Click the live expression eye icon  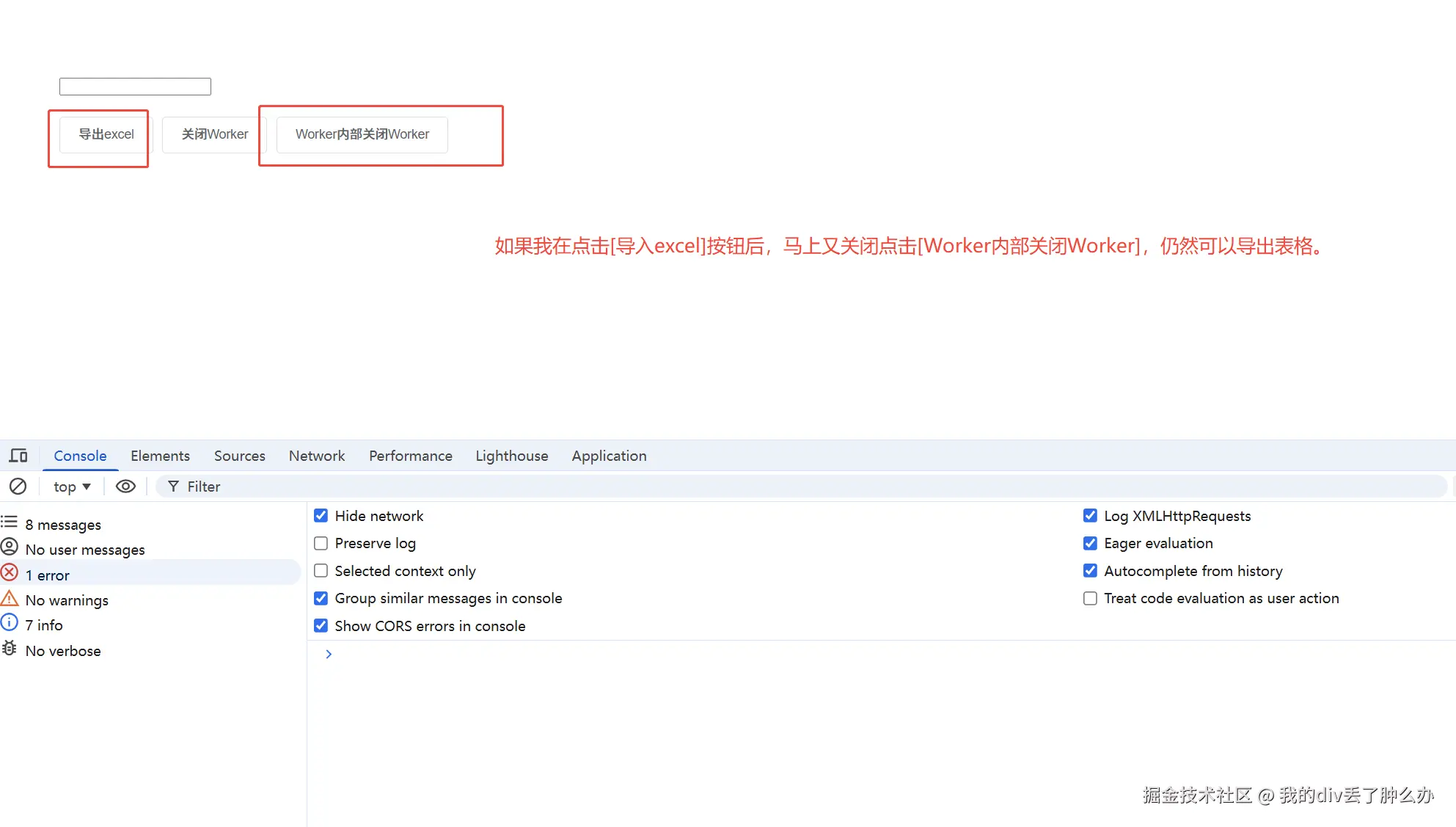pyautogui.click(x=125, y=487)
